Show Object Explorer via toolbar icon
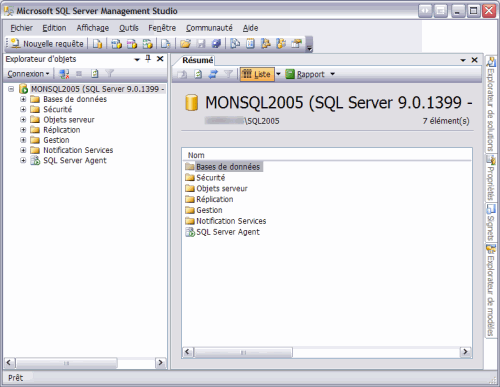 pyautogui.click(x=266, y=44)
